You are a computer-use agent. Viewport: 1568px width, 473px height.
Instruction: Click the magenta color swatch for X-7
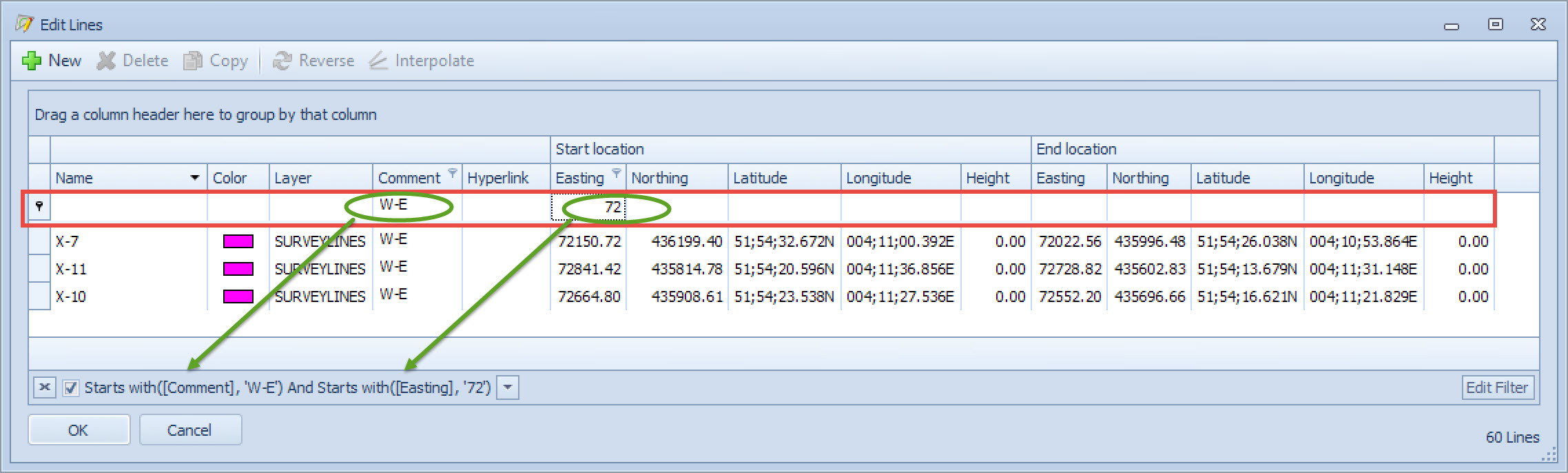tap(238, 241)
